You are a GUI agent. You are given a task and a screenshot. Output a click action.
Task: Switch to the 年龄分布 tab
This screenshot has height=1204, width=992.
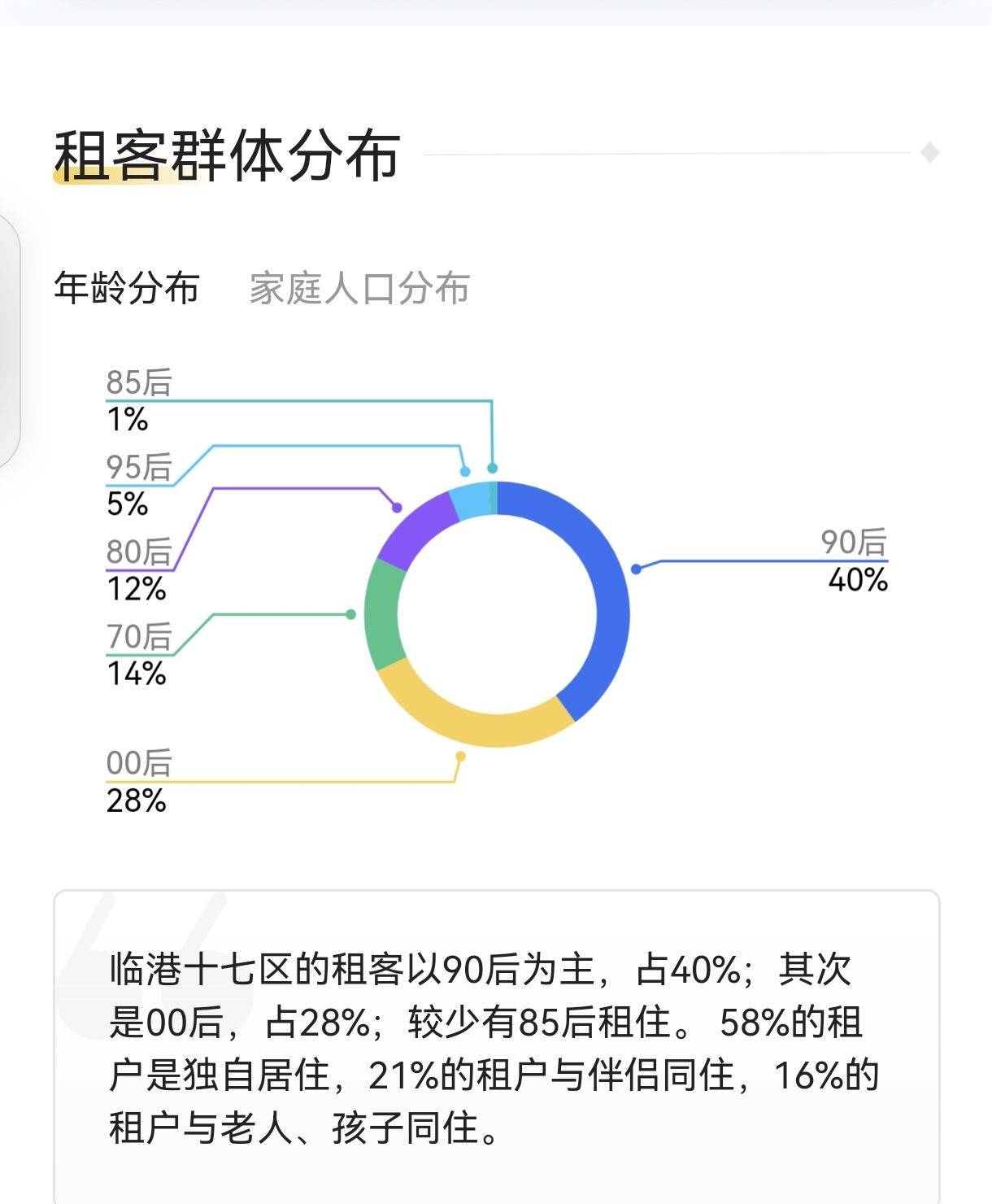click(127, 288)
